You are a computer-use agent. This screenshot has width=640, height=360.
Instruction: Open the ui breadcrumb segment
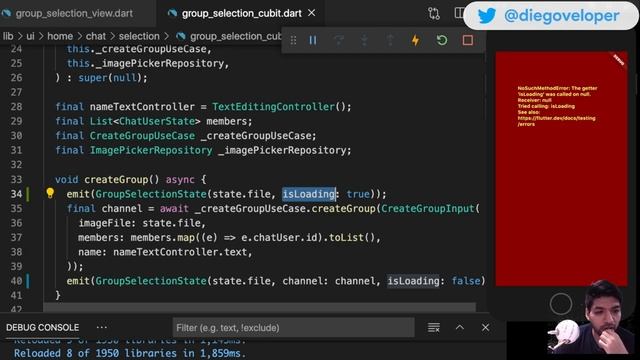tap(30, 36)
